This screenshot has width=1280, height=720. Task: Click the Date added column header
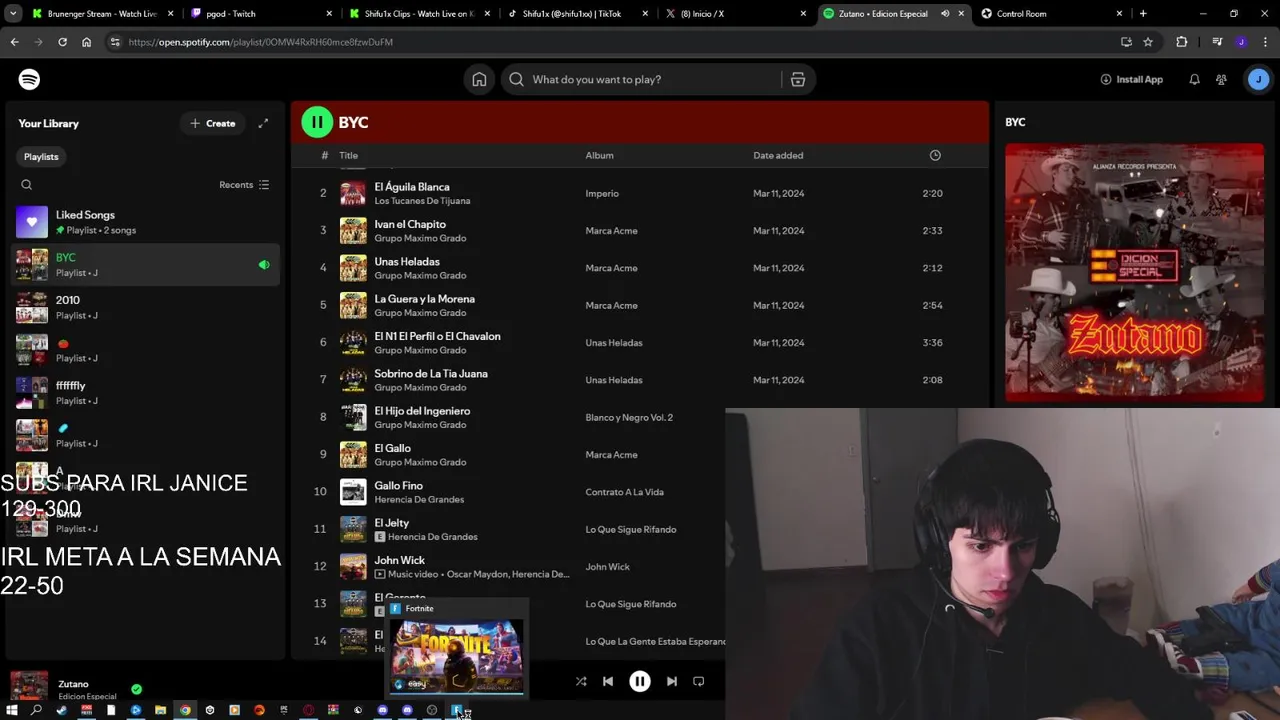778,155
